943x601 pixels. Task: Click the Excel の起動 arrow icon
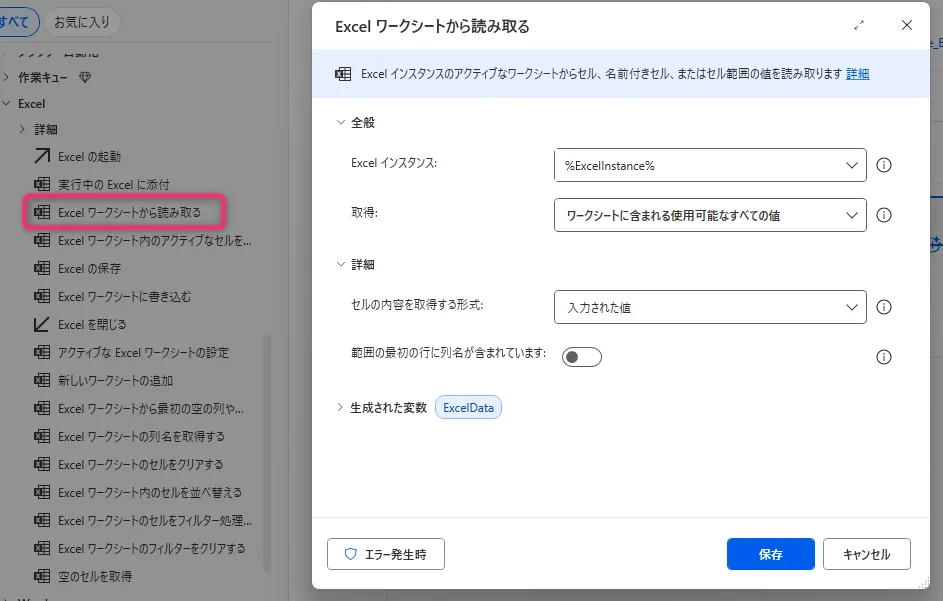click(42, 156)
